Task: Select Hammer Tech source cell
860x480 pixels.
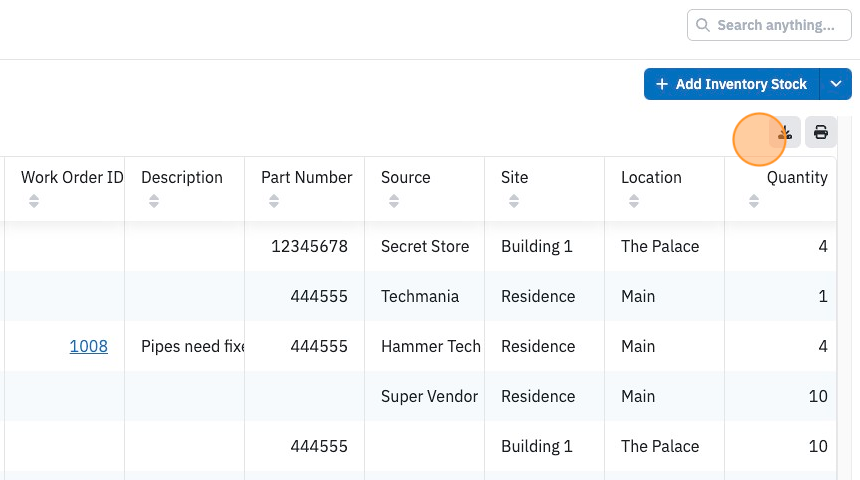Action: point(425,346)
